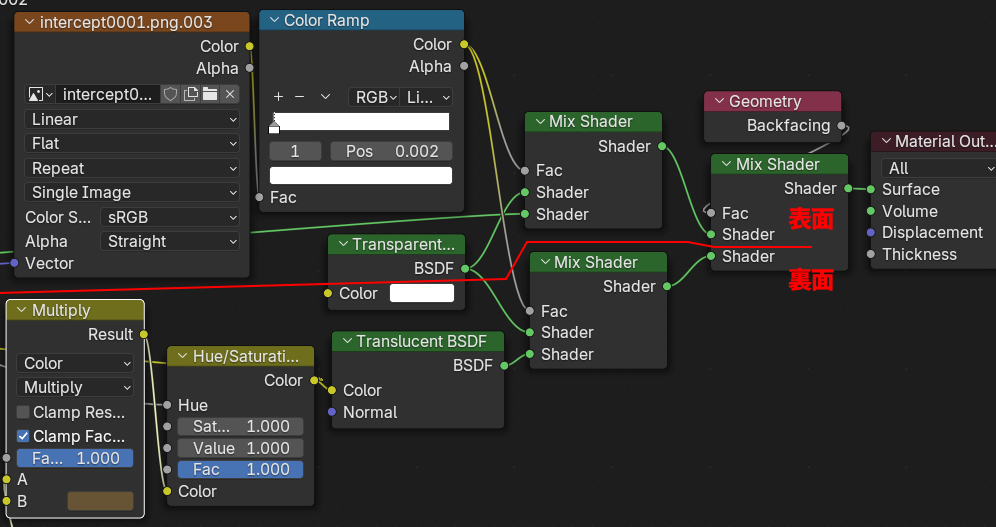Click the Color Ramp Pos field
The height and width of the screenshot is (527, 996).
click(x=391, y=151)
